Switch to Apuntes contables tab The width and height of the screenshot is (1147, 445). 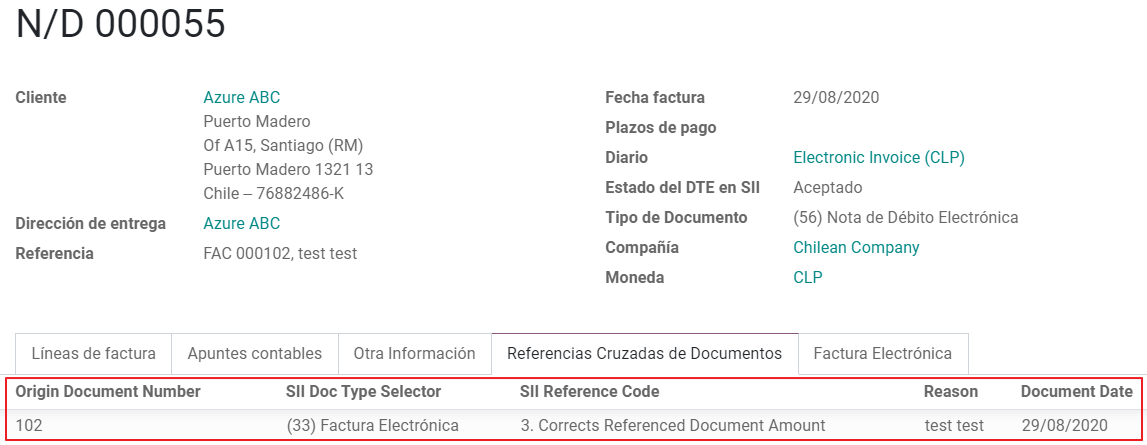[x=255, y=354]
